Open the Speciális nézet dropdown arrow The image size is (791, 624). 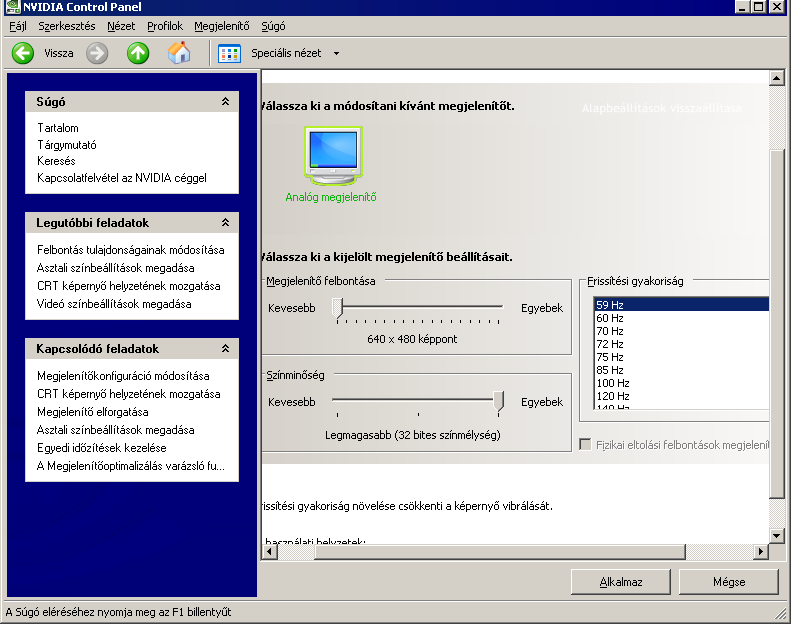coord(336,53)
